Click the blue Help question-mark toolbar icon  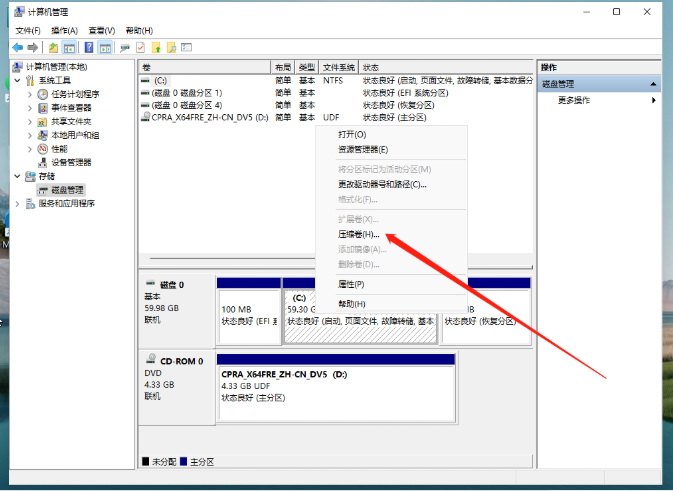click(89, 47)
